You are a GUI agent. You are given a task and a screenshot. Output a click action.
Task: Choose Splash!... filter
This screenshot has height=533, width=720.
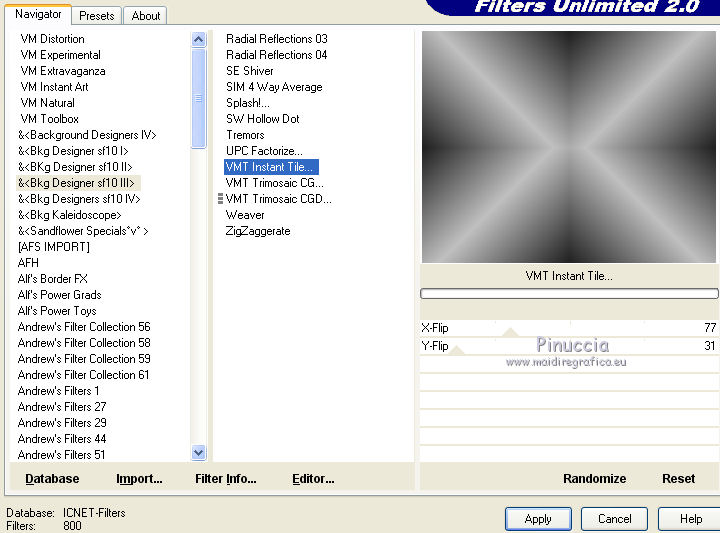[248, 103]
